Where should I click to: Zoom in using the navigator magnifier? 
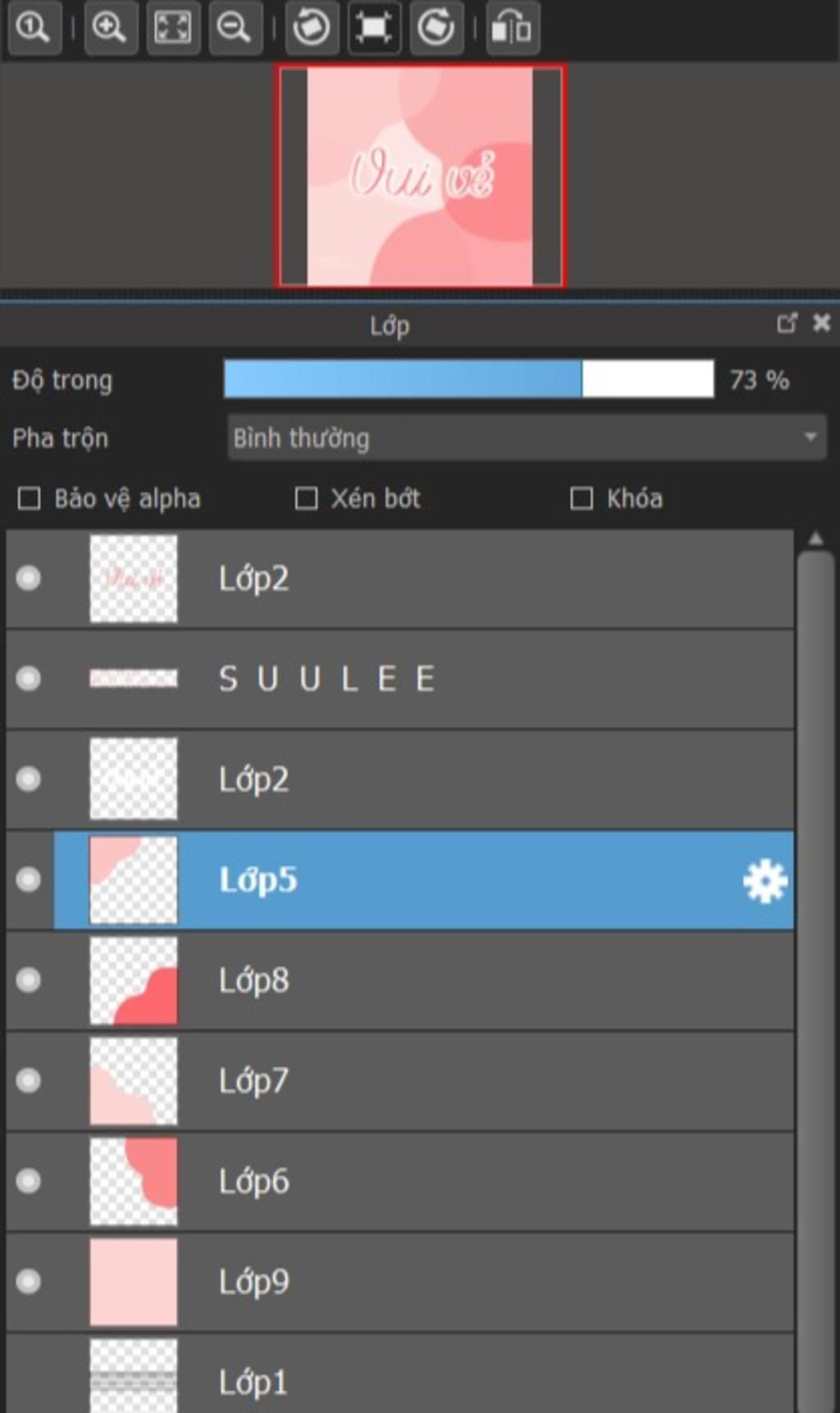(x=109, y=28)
